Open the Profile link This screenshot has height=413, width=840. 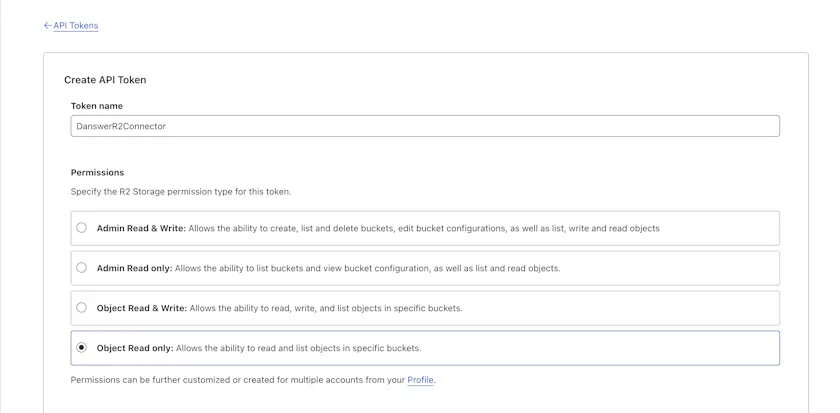[x=421, y=380]
